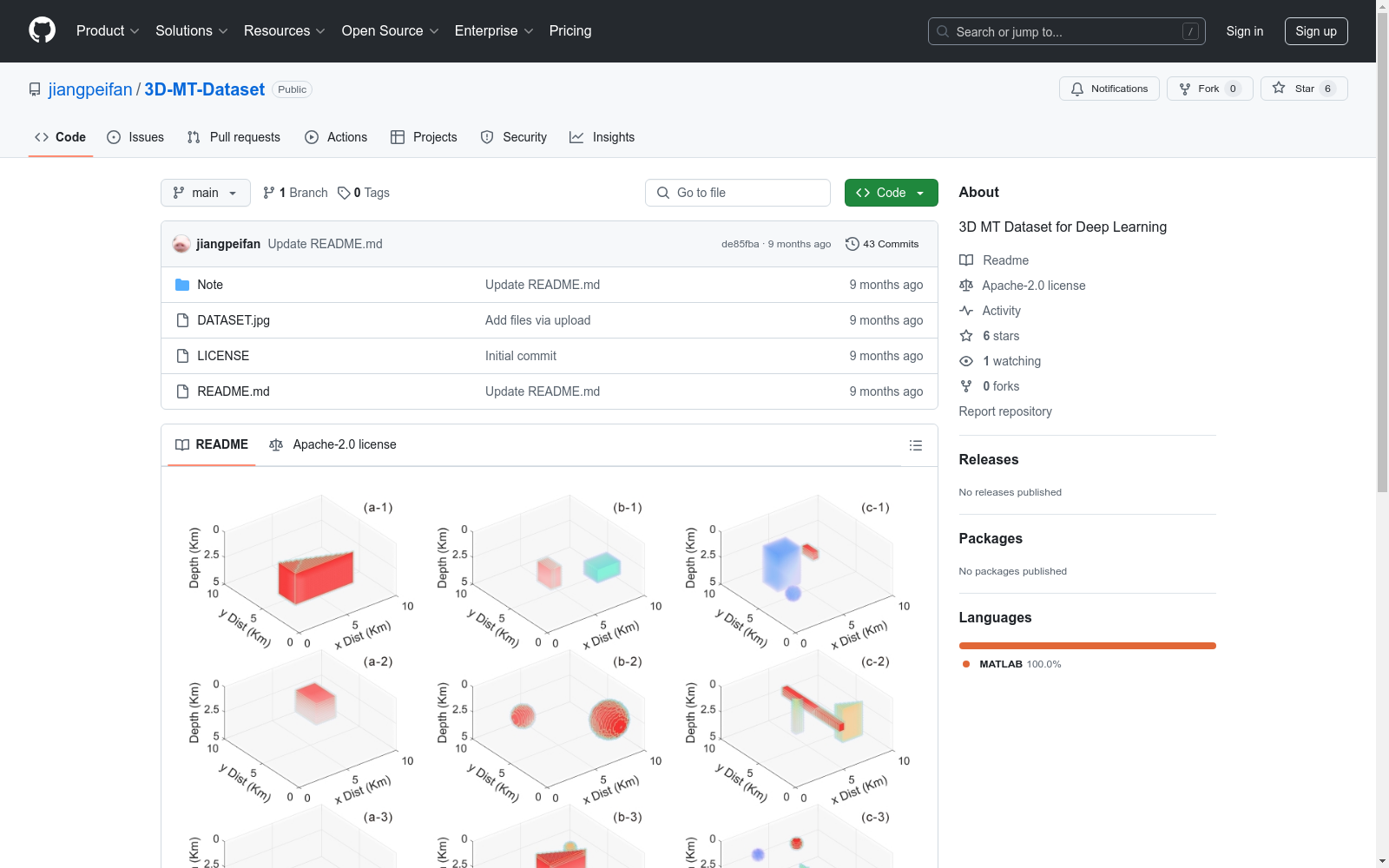The image size is (1389, 868).
Task: Click the branch icon next to 1 Branch
Action: click(269, 193)
